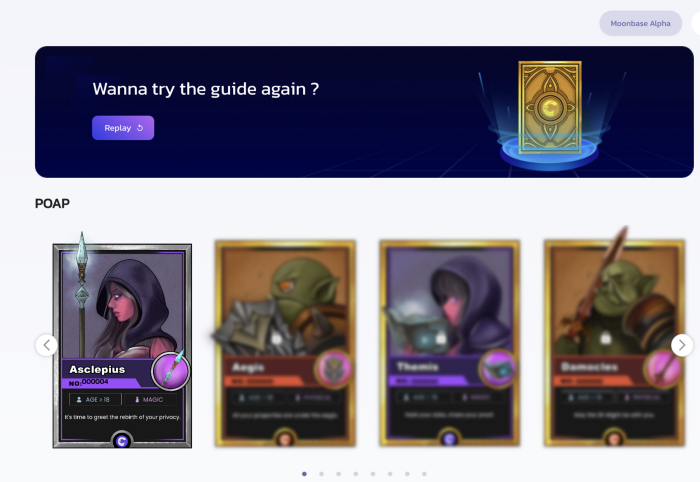Click the helmet badge on the Aegis card
700x482 pixels.
(333, 369)
